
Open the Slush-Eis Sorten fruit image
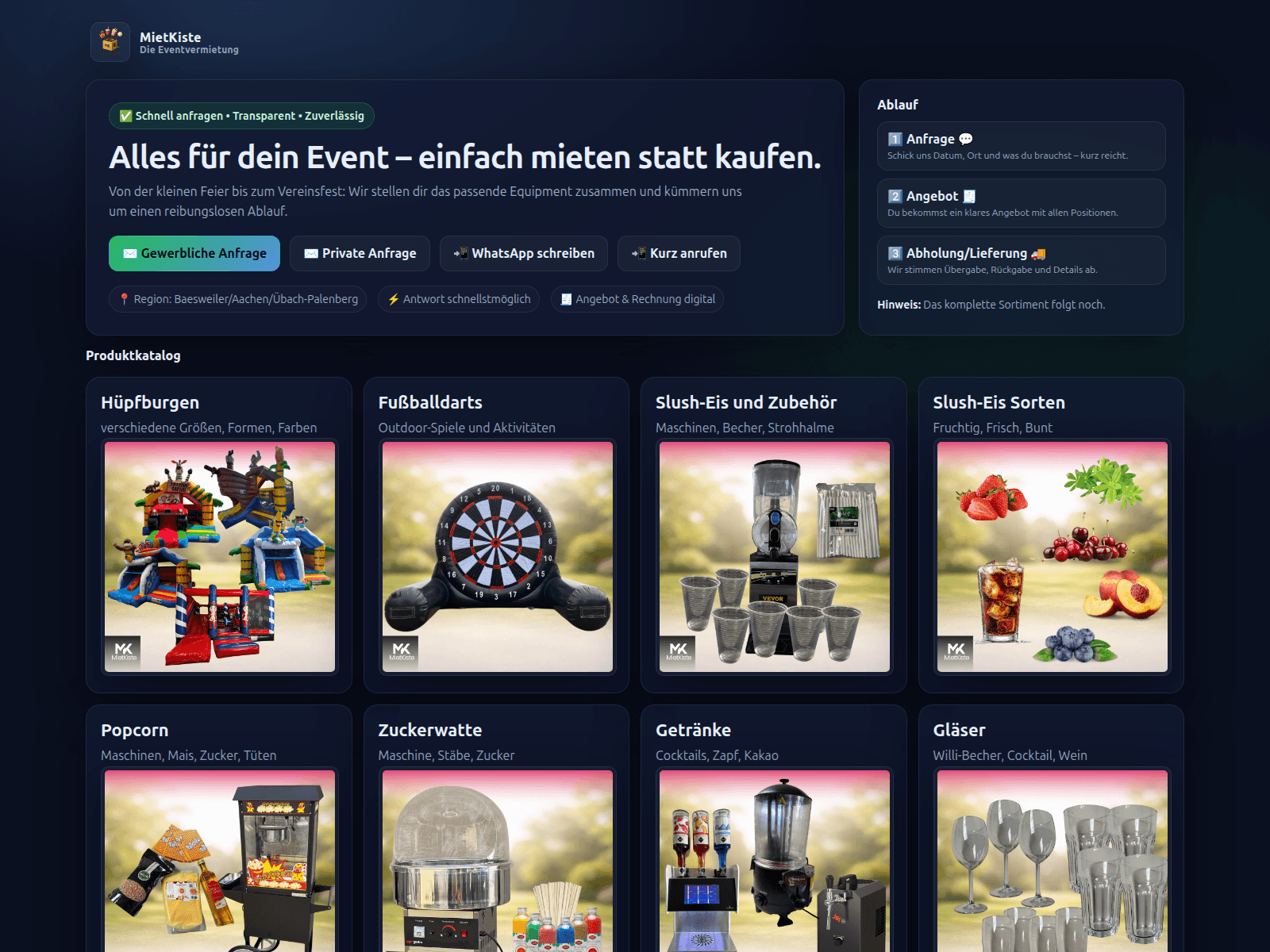click(1053, 557)
